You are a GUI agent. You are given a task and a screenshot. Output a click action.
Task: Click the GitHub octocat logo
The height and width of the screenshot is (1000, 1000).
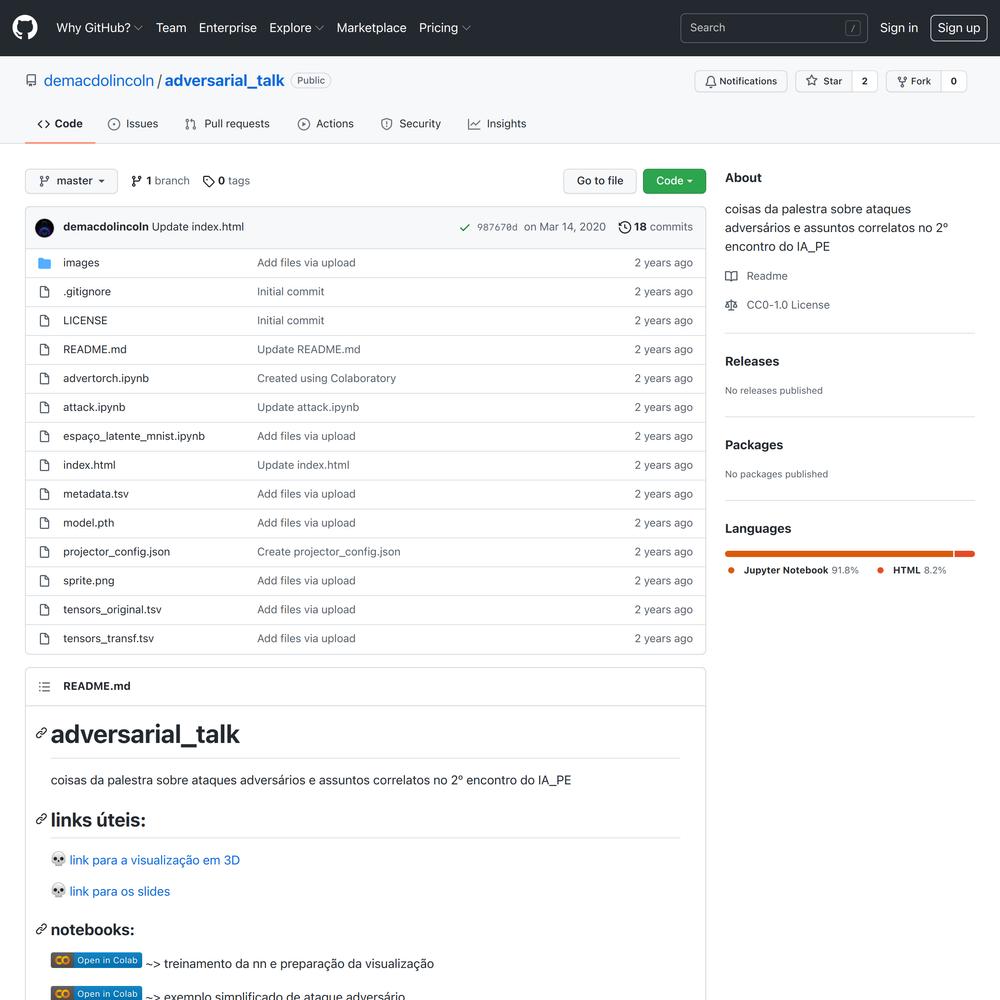(x=25, y=27)
